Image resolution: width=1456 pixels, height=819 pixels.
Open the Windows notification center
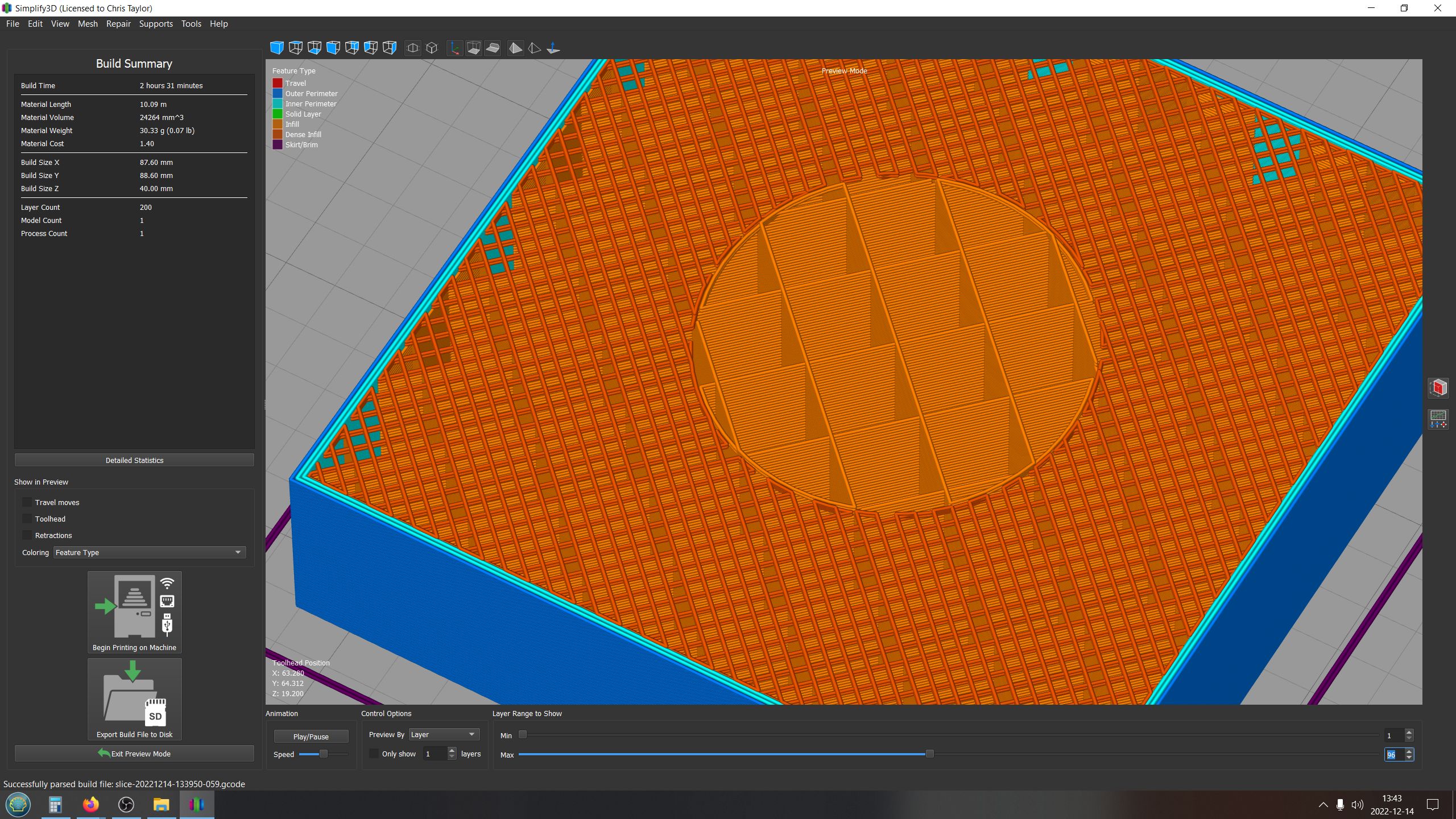1433,805
